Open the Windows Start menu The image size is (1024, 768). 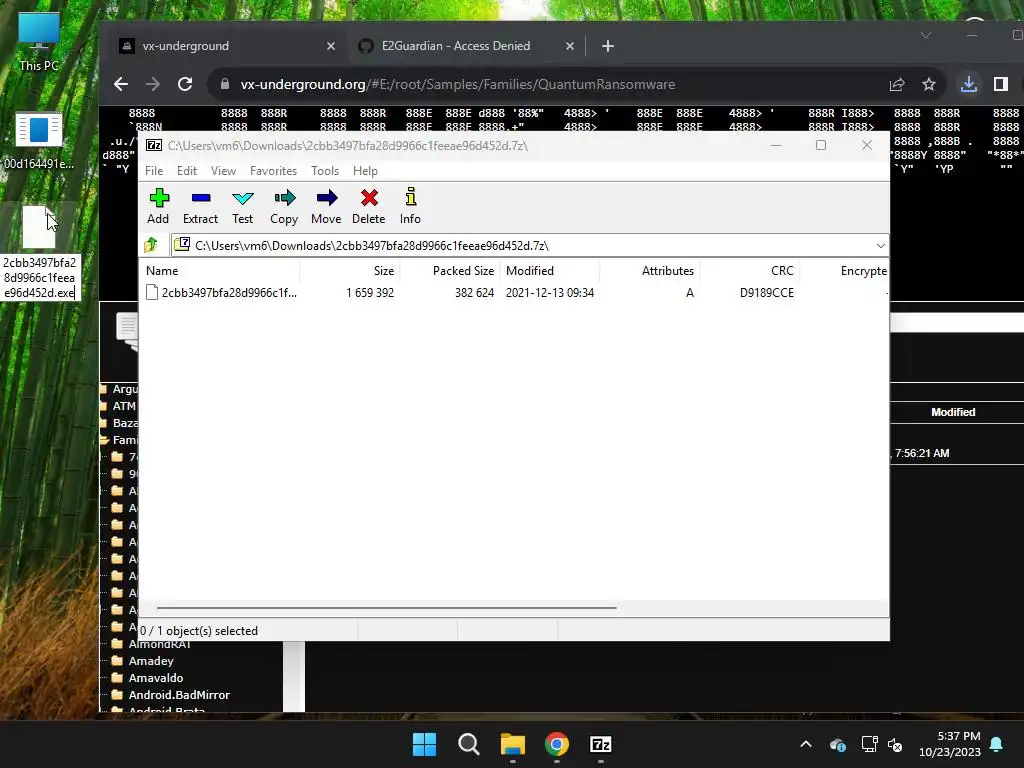(x=424, y=744)
